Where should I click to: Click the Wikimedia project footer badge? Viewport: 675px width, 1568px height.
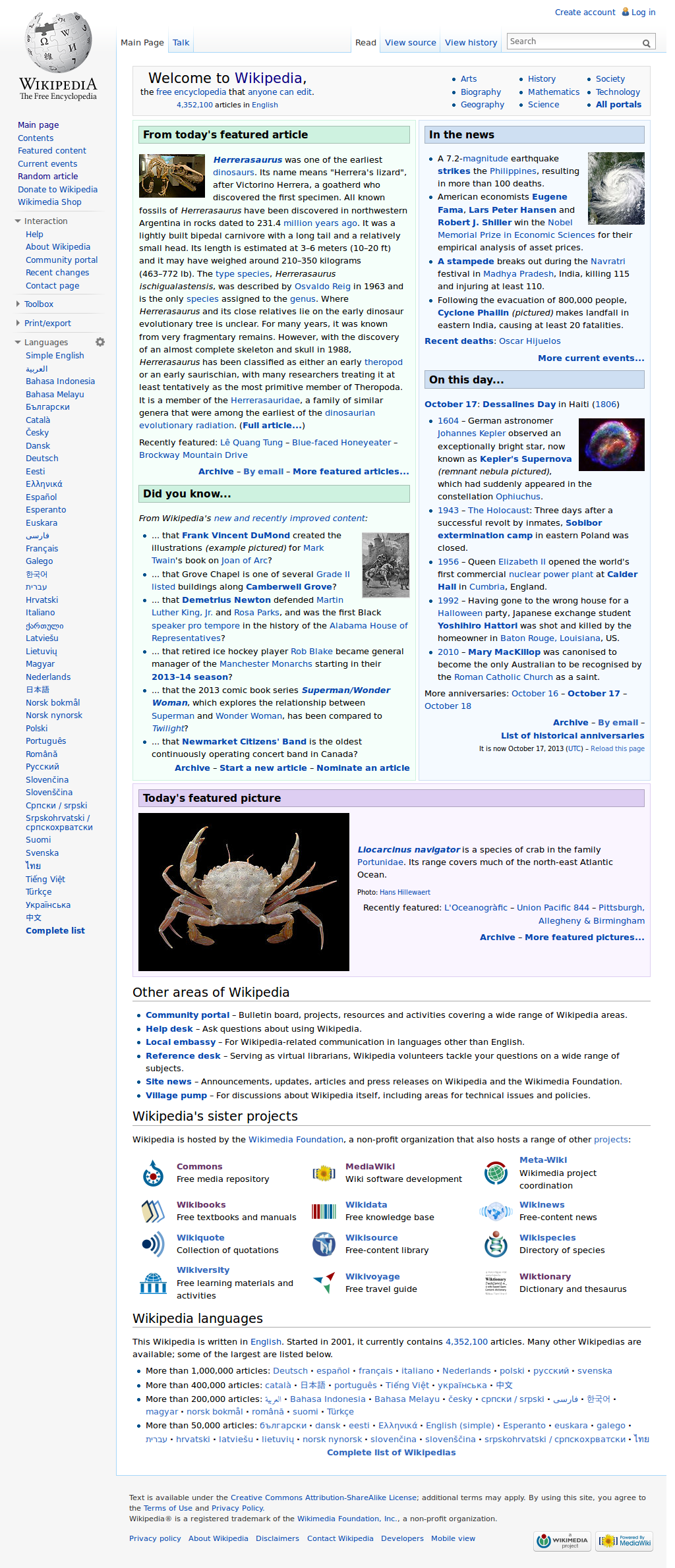click(x=562, y=1541)
